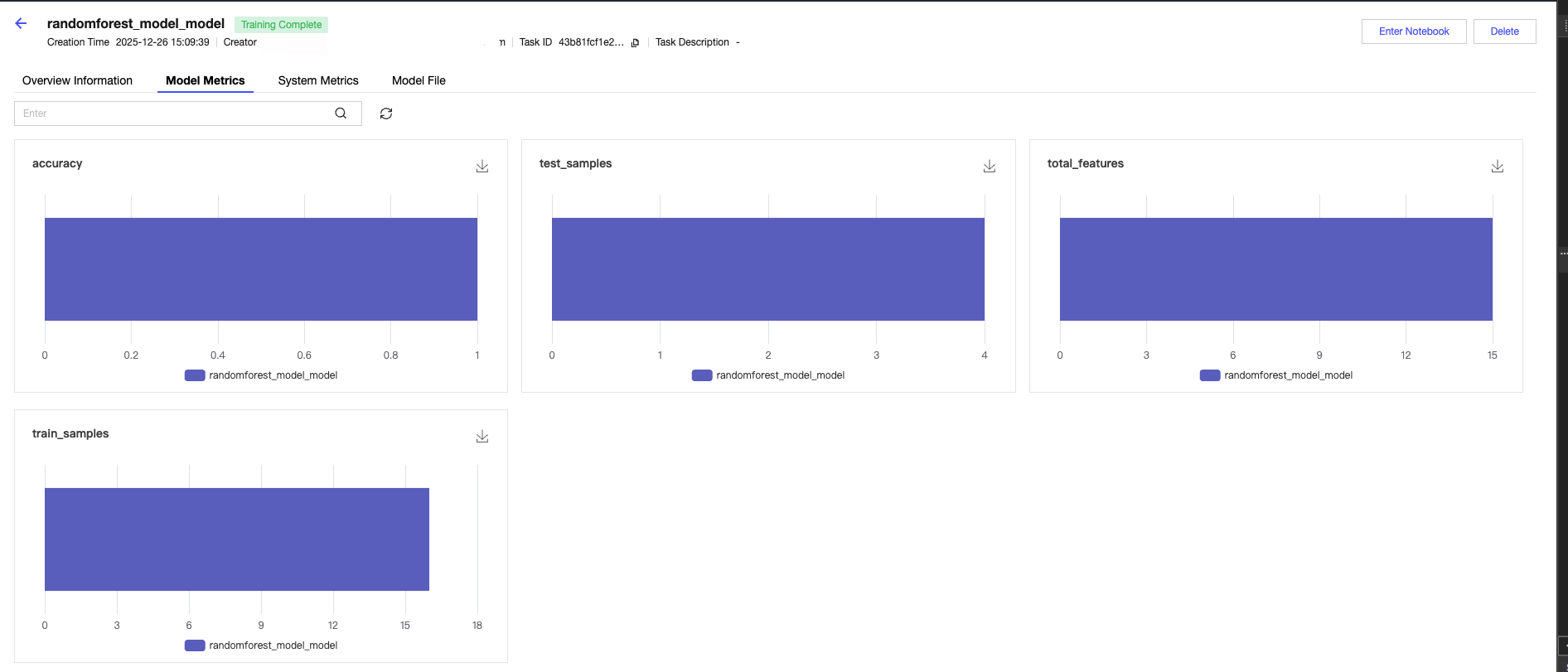Image resolution: width=1568 pixels, height=672 pixels.
Task: Refresh the model metrics charts
Action: [x=386, y=114]
